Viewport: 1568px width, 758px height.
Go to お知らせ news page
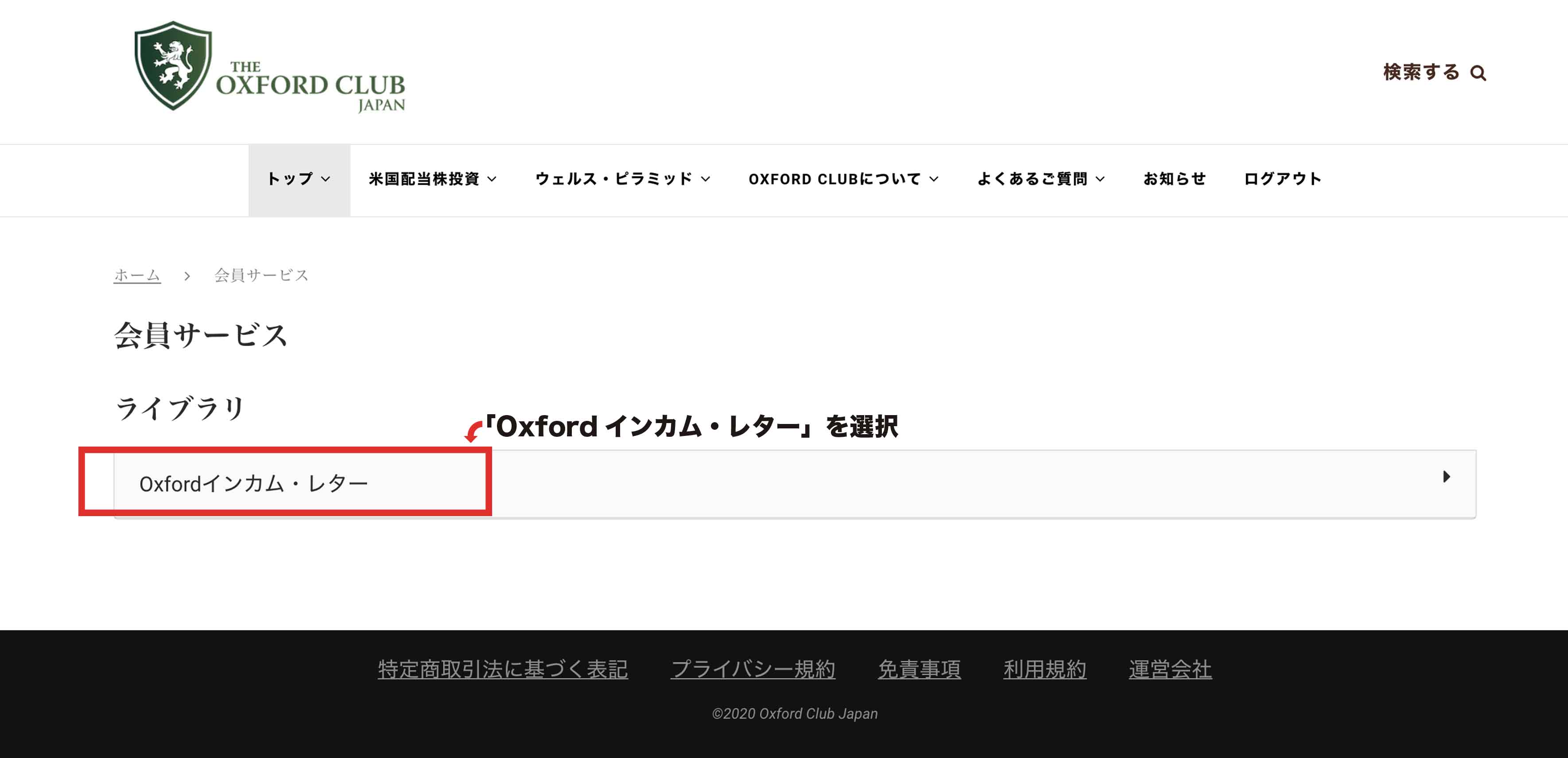point(1175,179)
